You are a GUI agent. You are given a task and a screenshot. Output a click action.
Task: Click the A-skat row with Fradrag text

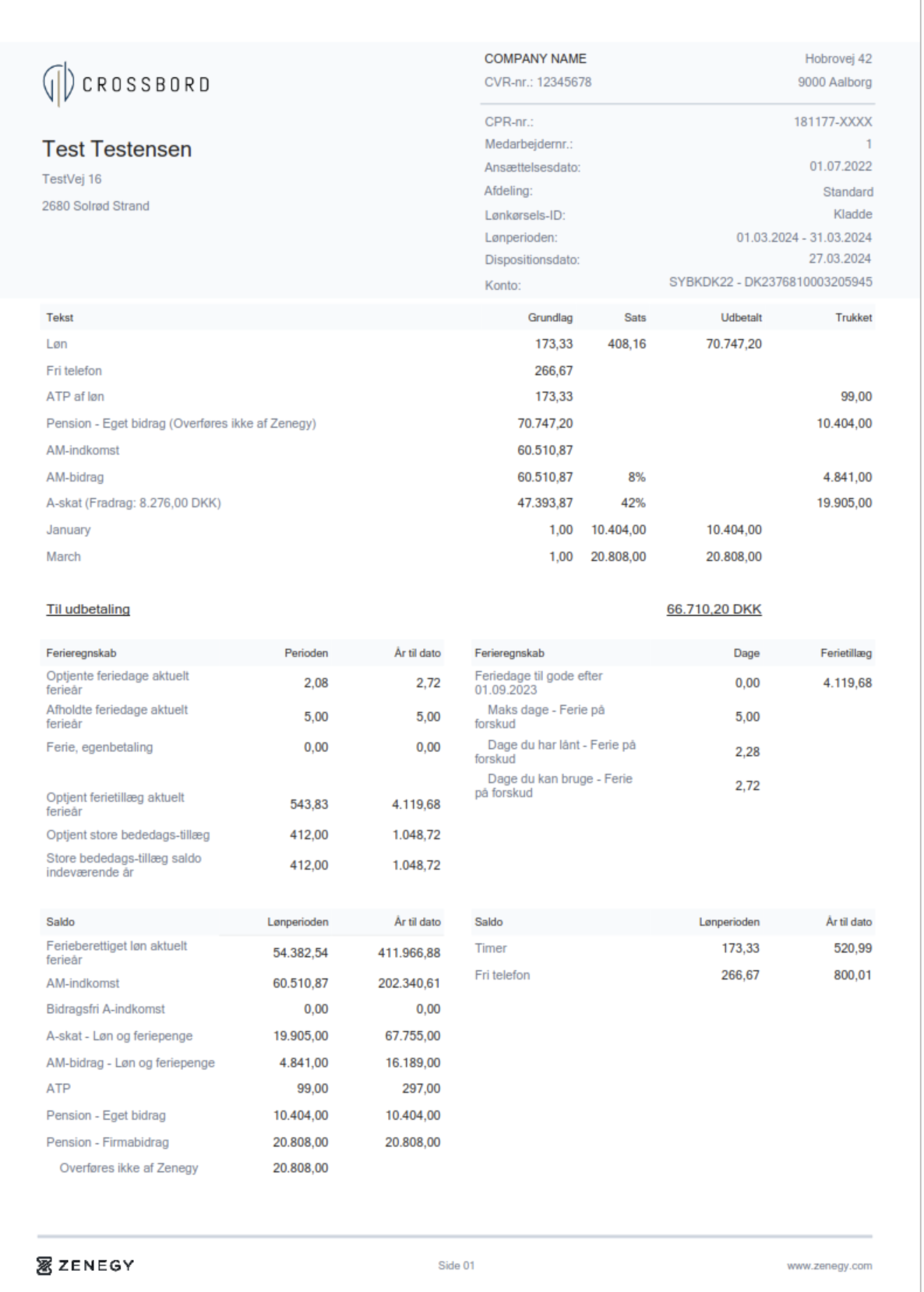pos(133,503)
